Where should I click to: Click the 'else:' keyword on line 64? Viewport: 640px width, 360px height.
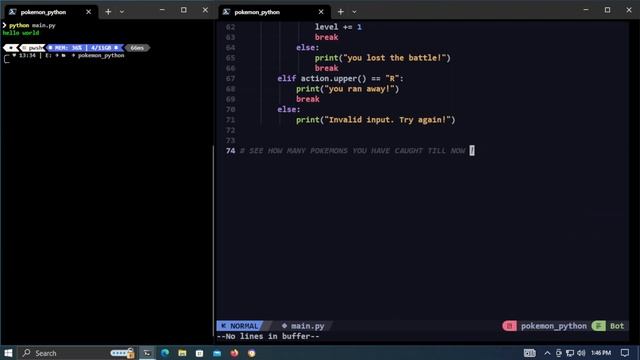click(308, 47)
